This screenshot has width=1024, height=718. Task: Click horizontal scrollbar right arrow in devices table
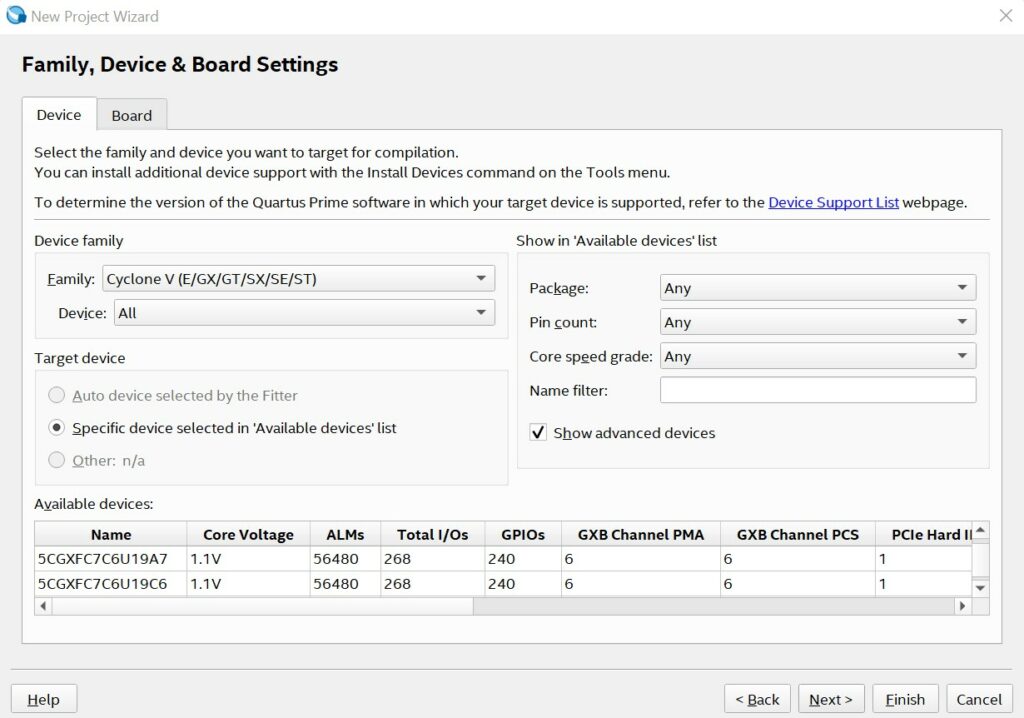(962, 606)
